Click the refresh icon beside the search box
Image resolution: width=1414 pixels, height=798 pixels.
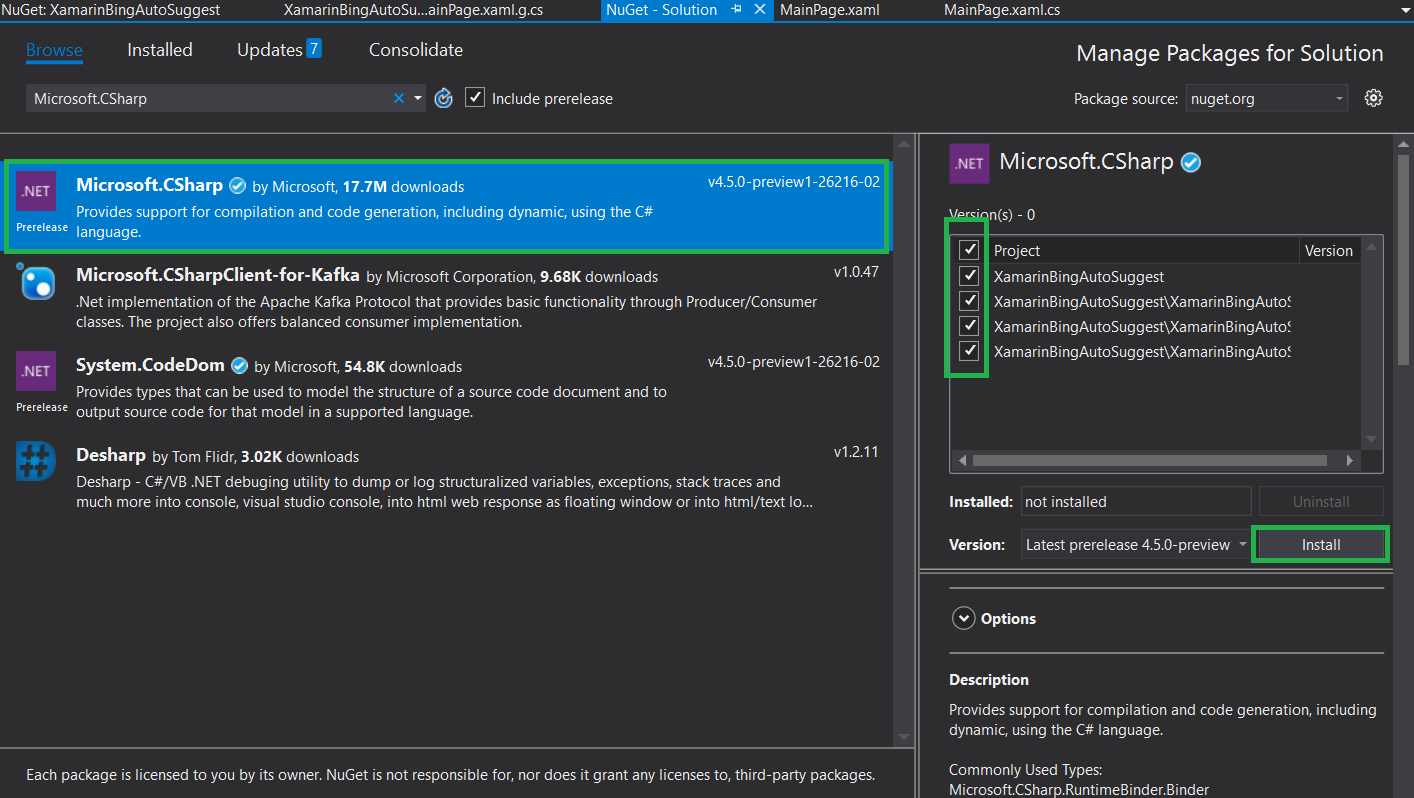pyautogui.click(x=444, y=98)
